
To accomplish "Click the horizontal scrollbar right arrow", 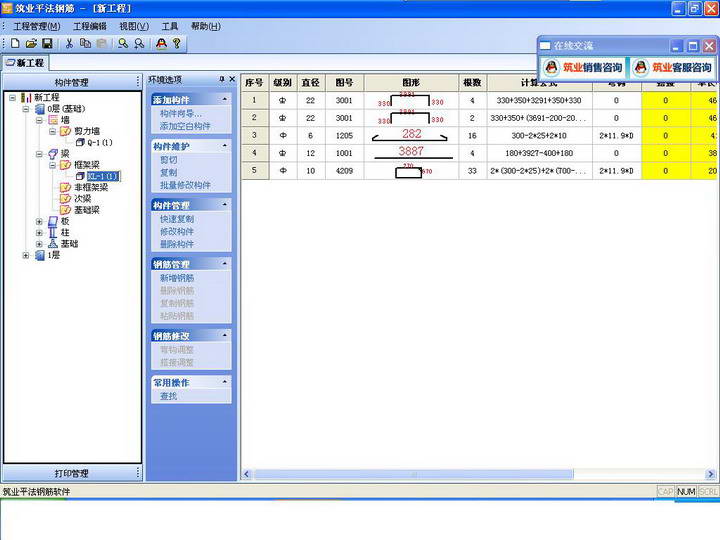I will (710, 474).
